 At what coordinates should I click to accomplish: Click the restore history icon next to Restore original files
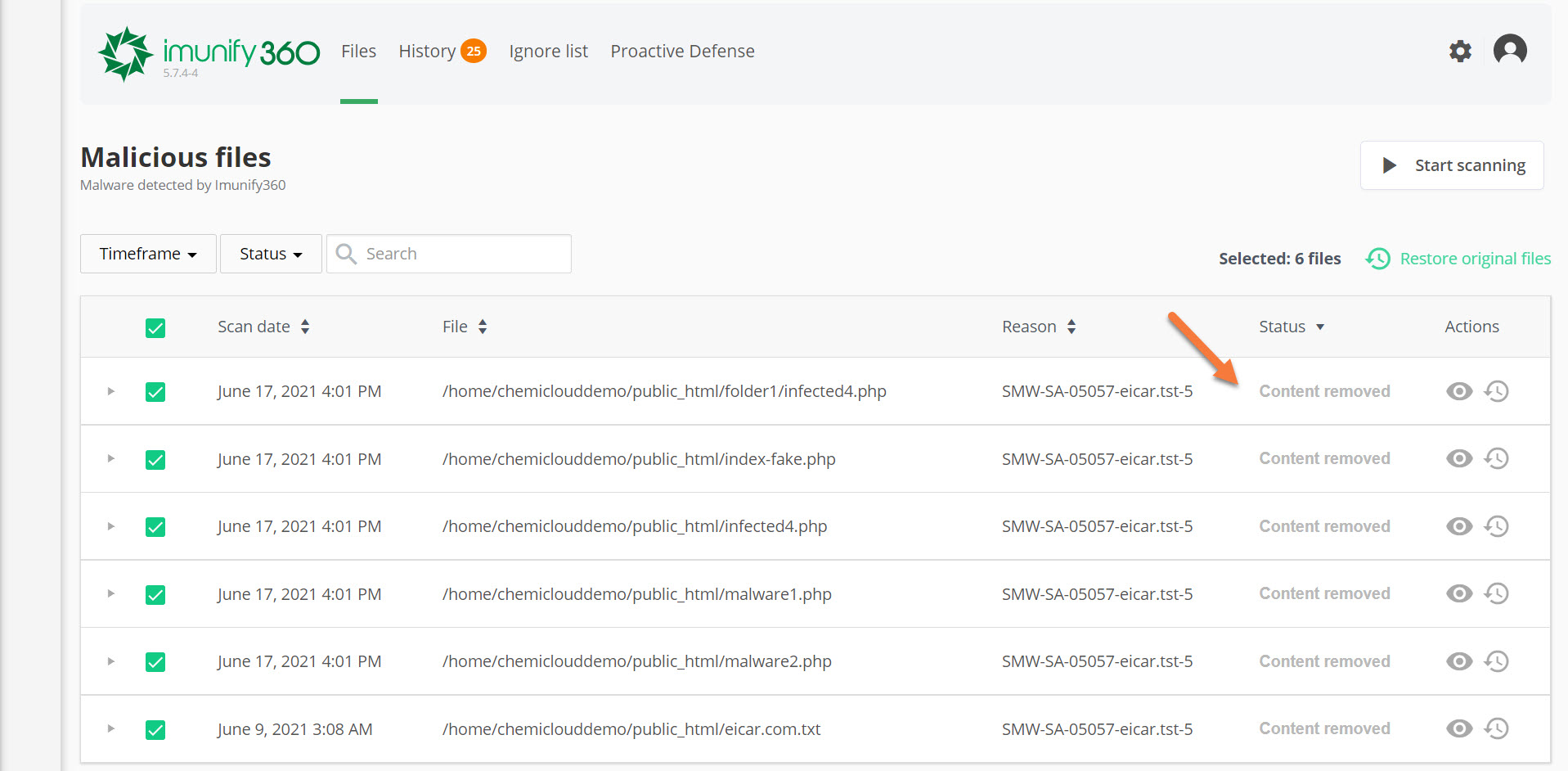point(1377,258)
